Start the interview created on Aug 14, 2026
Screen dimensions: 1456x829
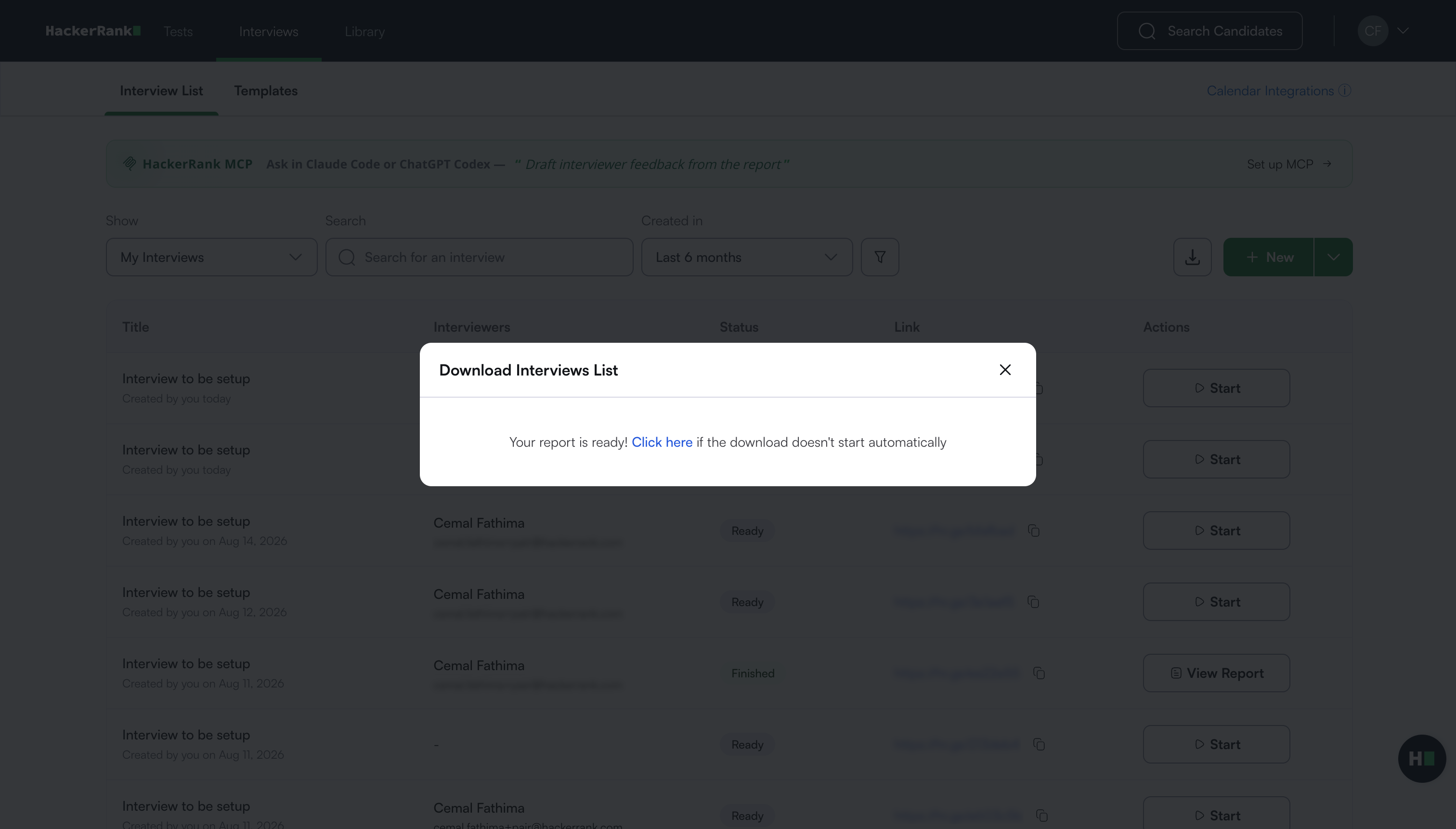click(1216, 531)
